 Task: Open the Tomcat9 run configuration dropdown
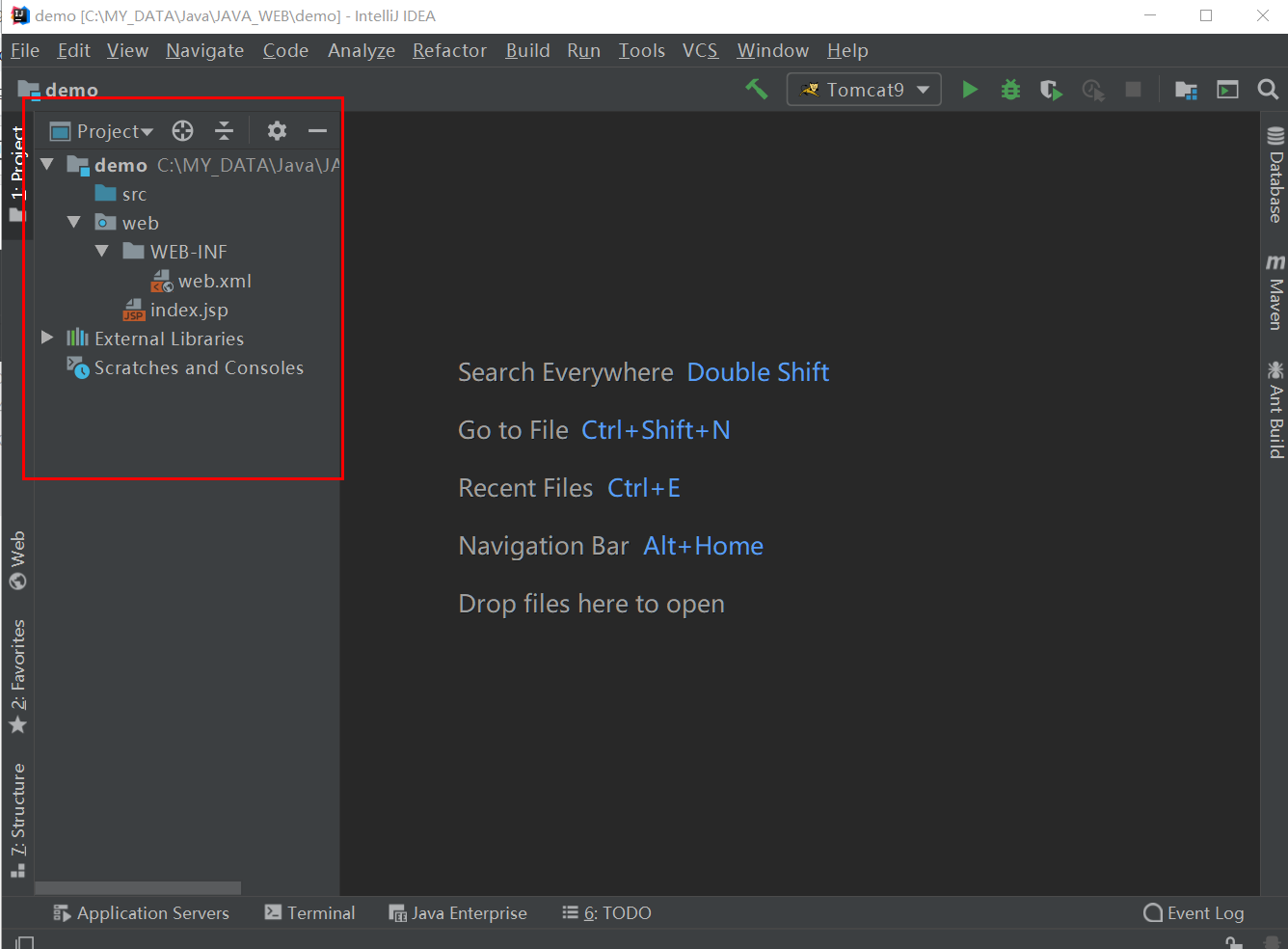[x=864, y=90]
